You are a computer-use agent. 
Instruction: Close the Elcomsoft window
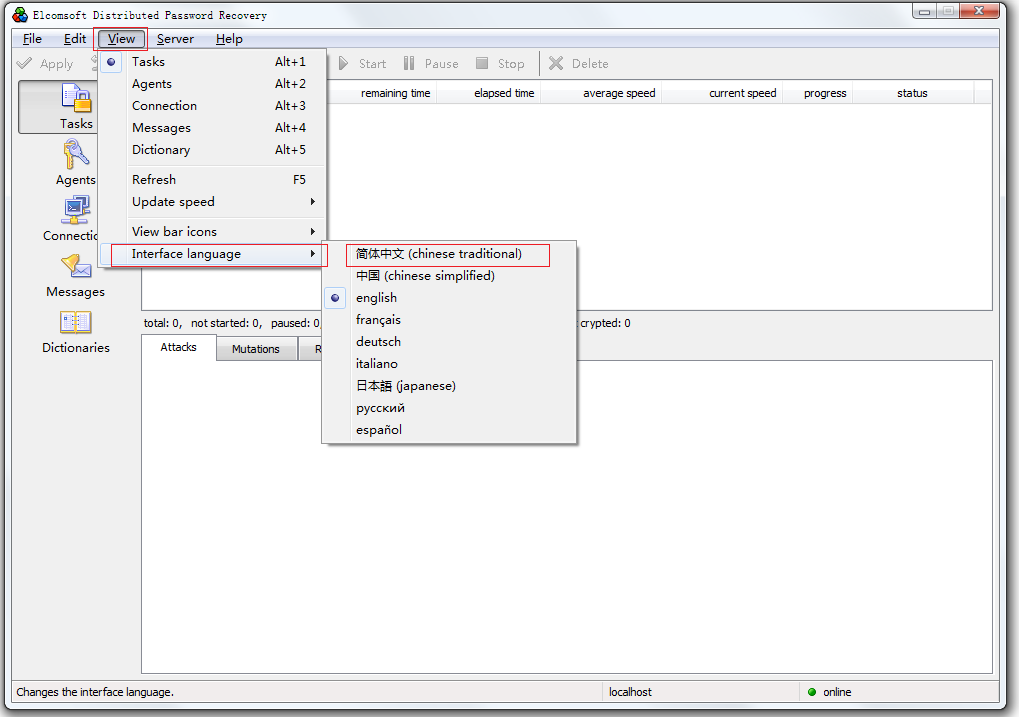[x=979, y=11]
